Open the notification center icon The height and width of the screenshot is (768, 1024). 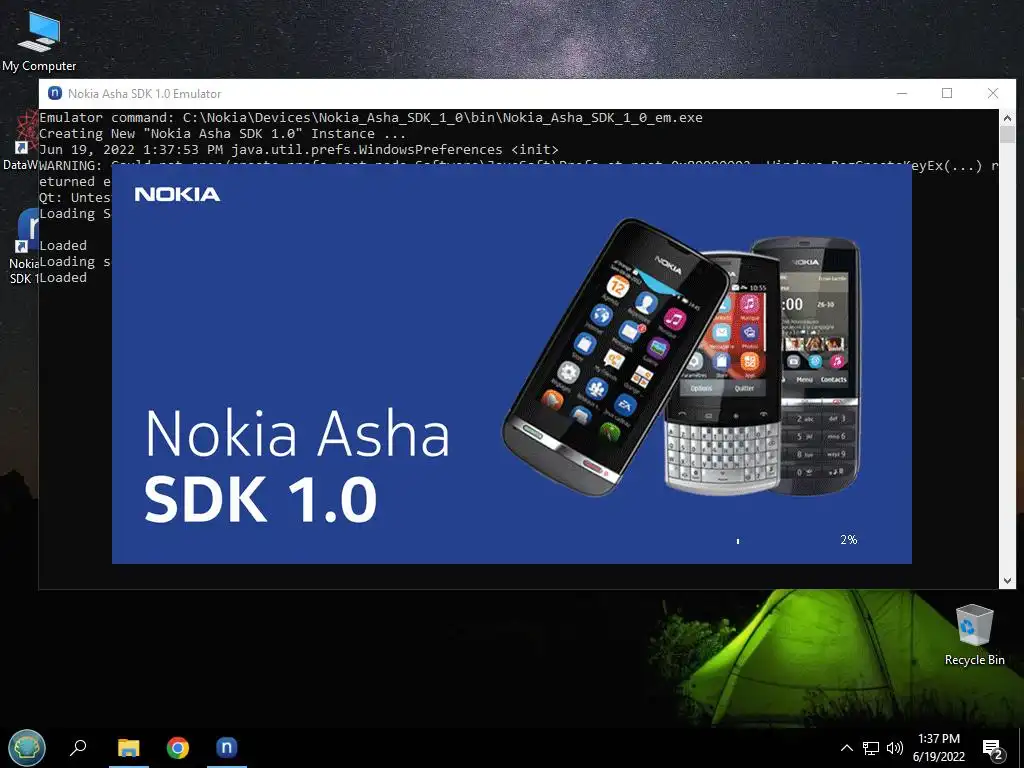[x=993, y=749]
